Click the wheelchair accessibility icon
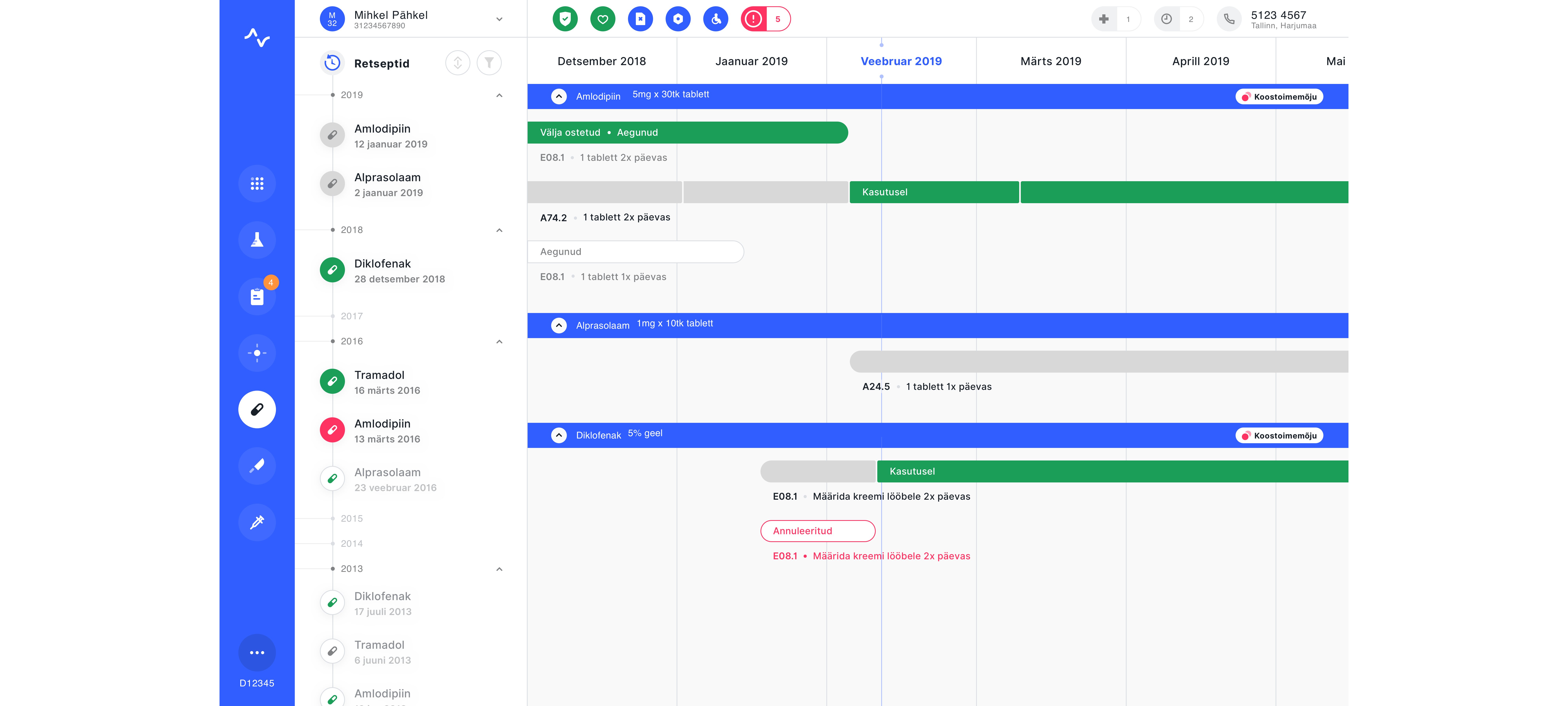1568x706 pixels. [716, 19]
